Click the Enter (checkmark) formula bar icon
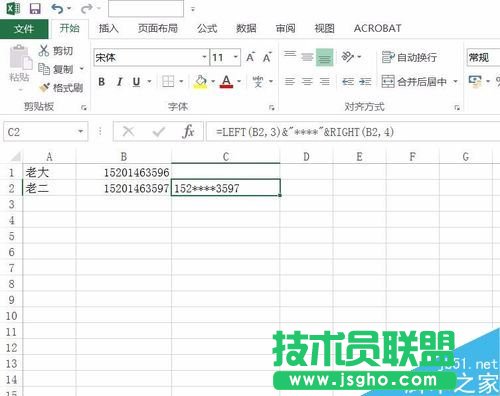This screenshot has height=396, width=500. click(x=159, y=132)
